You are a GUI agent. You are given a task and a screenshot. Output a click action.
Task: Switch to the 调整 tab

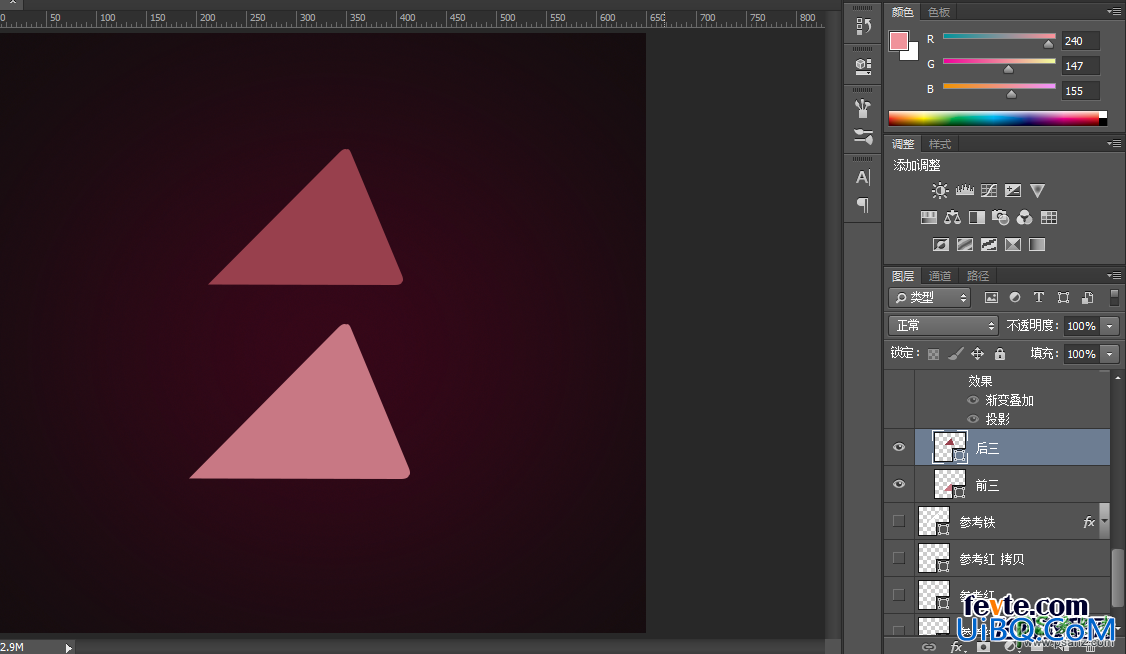[x=903, y=144]
